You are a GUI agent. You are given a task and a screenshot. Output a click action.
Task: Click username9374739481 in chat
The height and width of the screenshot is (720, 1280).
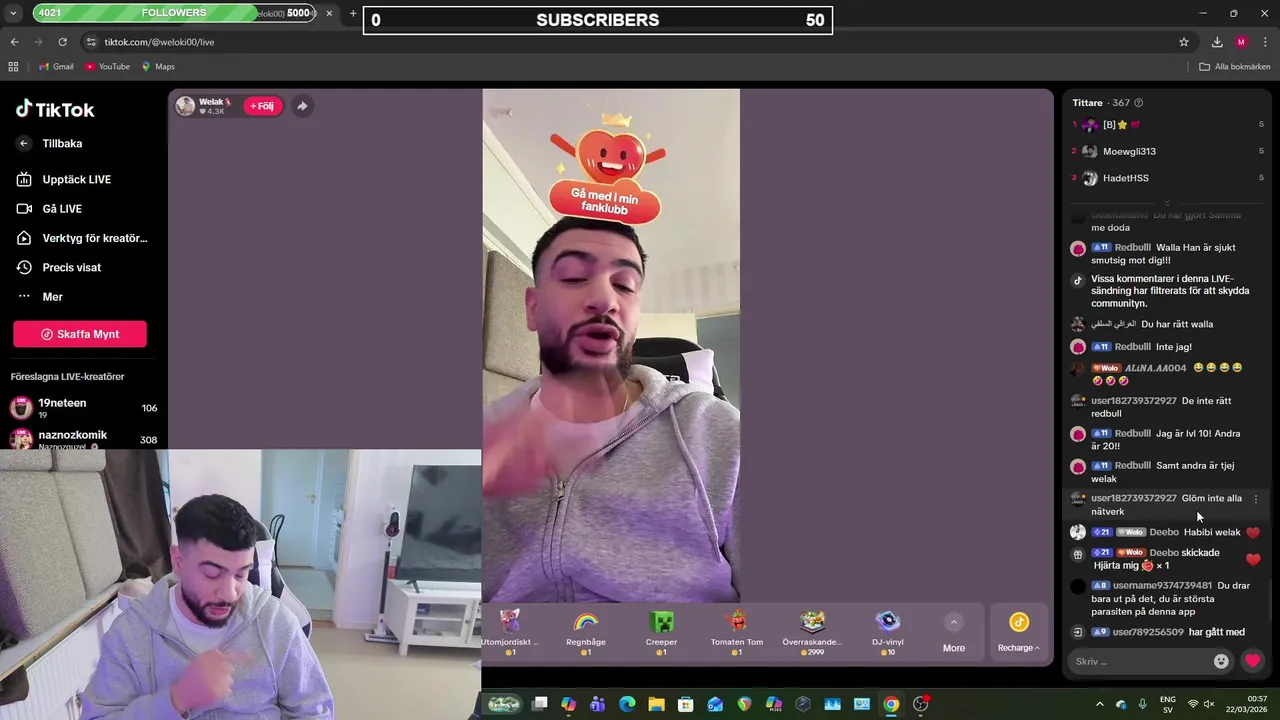tap(1162, 585)
